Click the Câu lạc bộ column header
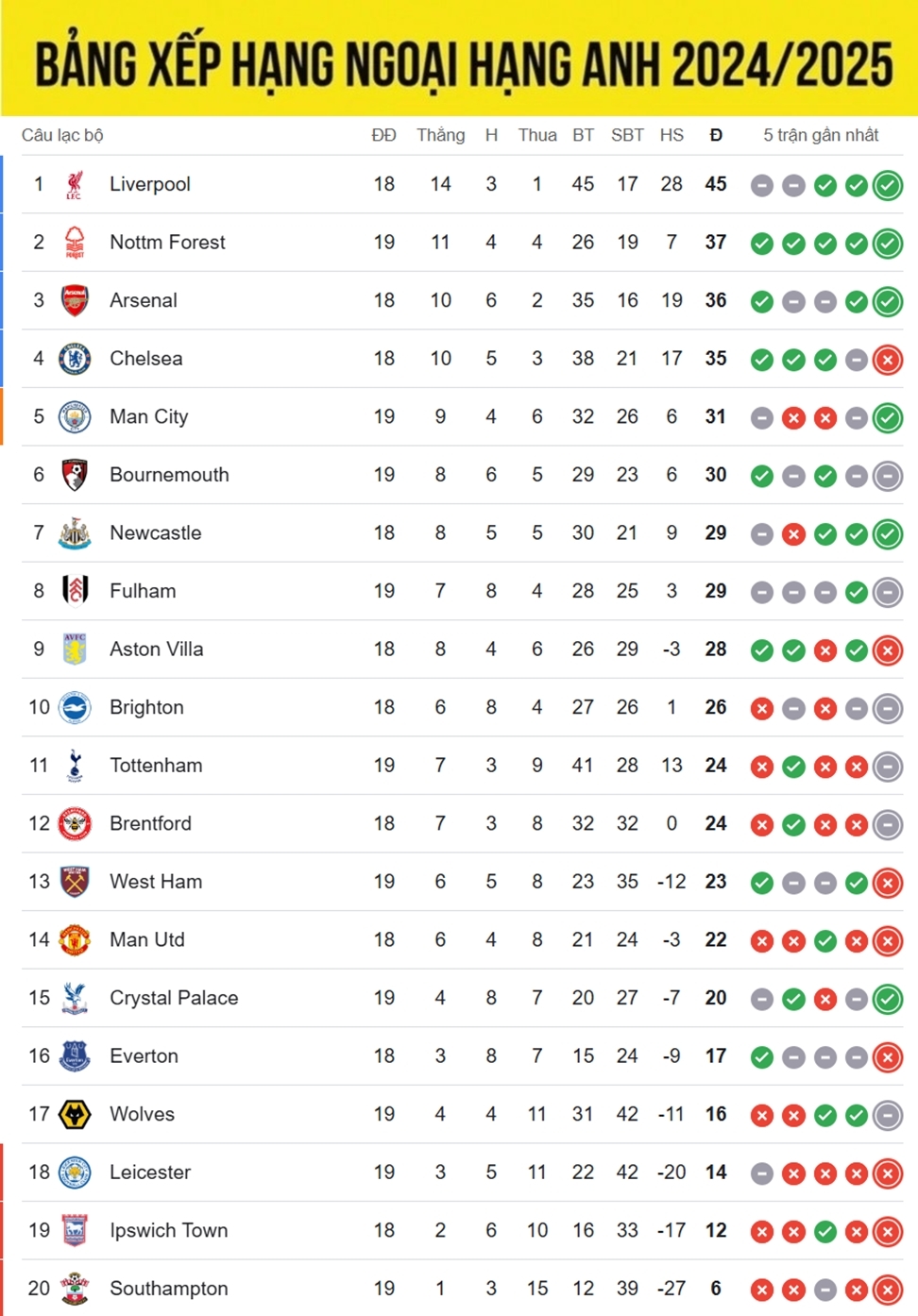The image size is (918, 1316). pos(62,135)
